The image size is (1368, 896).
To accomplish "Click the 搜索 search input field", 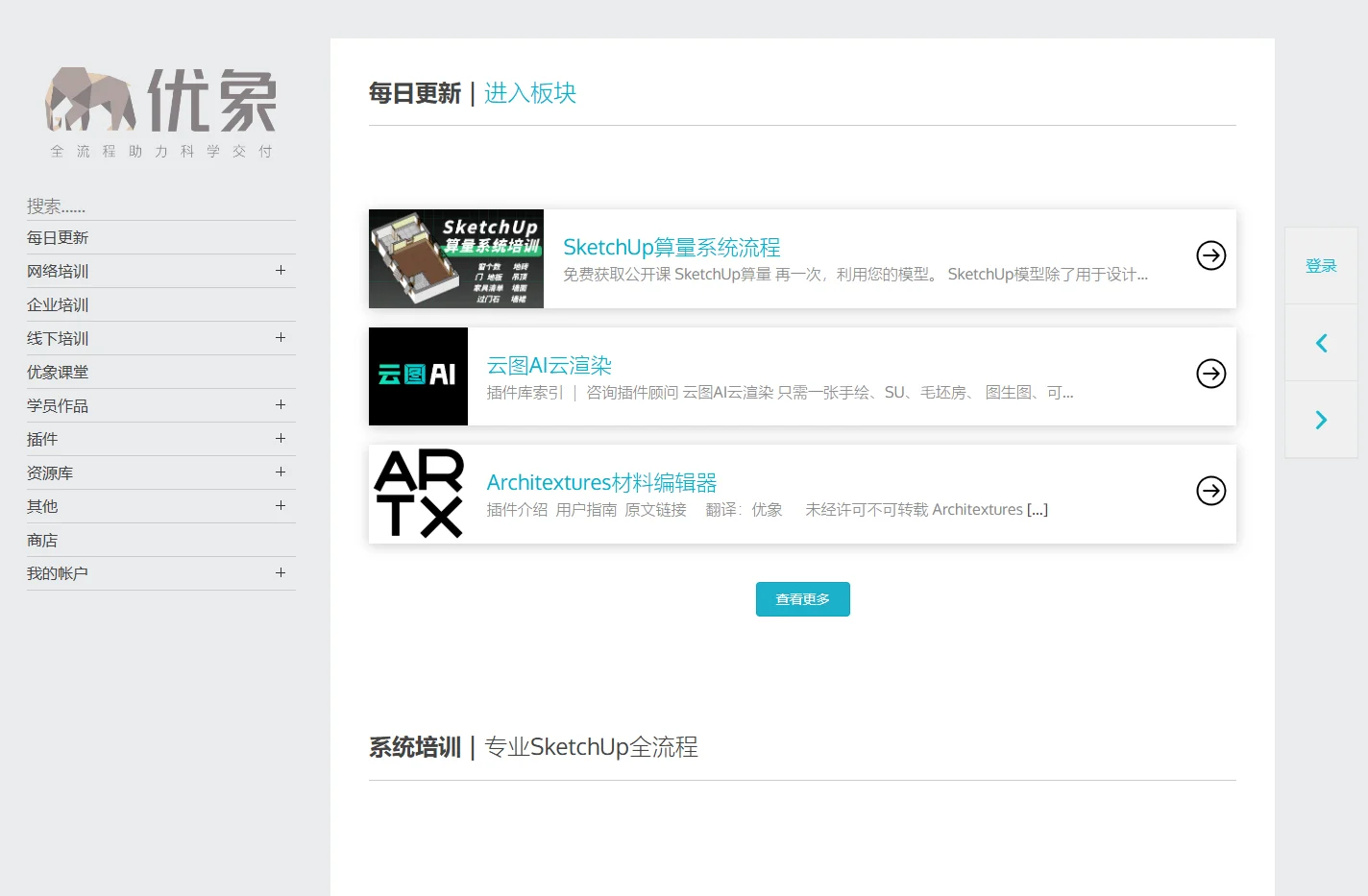I will (x=161, y=206).
